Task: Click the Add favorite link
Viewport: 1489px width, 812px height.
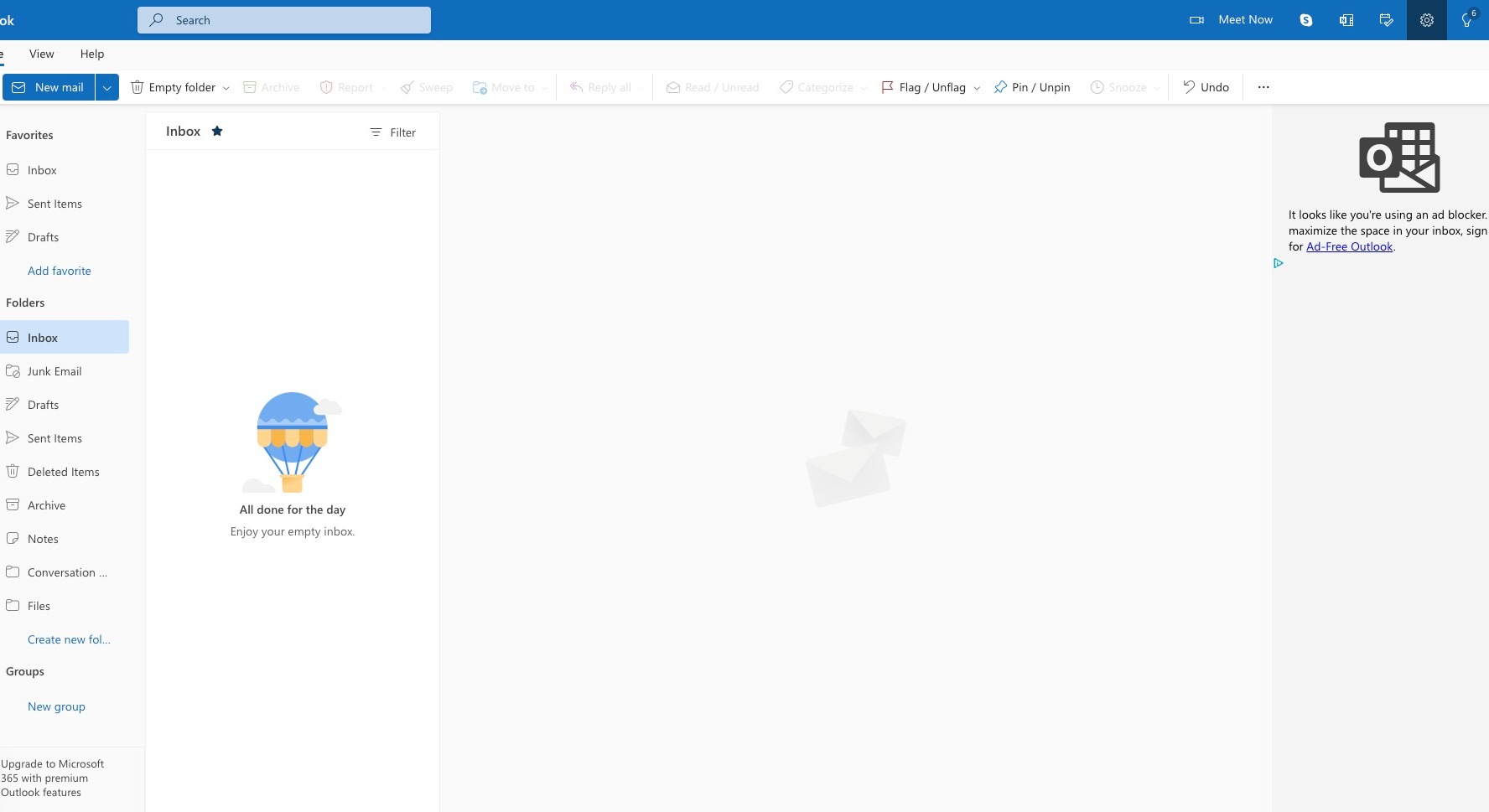Action: [x=60, y=271]
